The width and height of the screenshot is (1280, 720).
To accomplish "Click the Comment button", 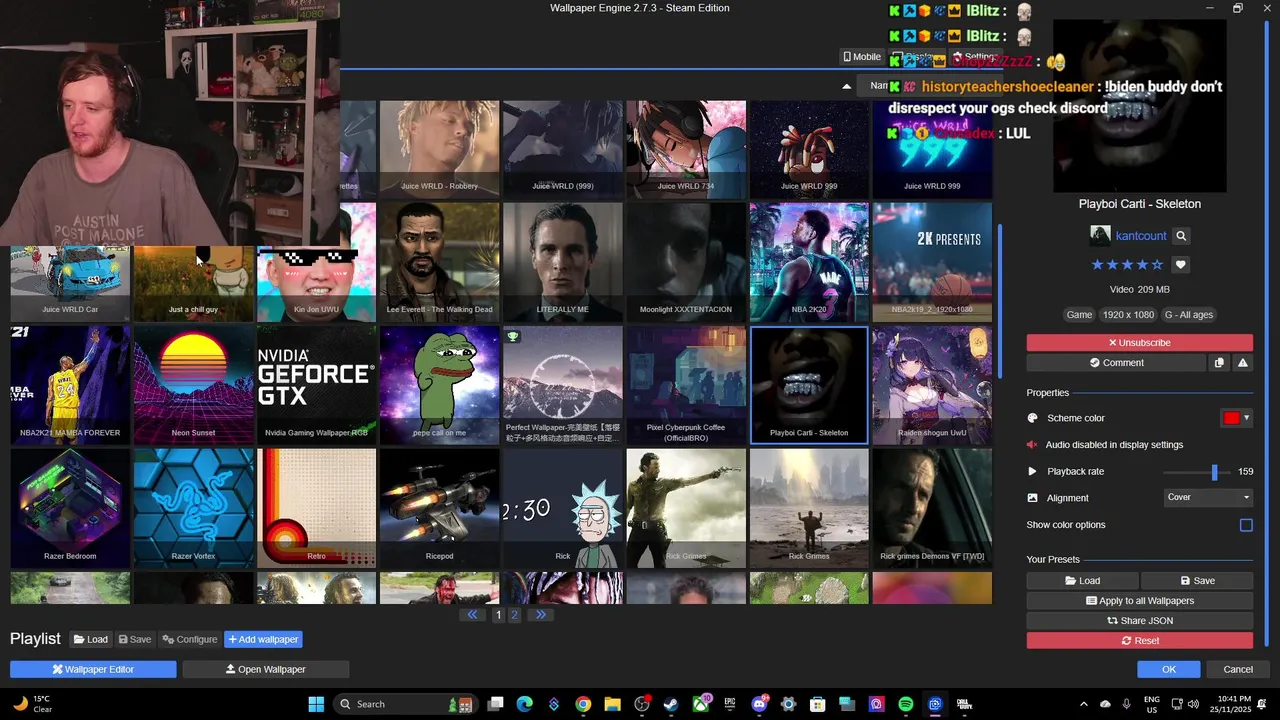I will coord(1116,363).
